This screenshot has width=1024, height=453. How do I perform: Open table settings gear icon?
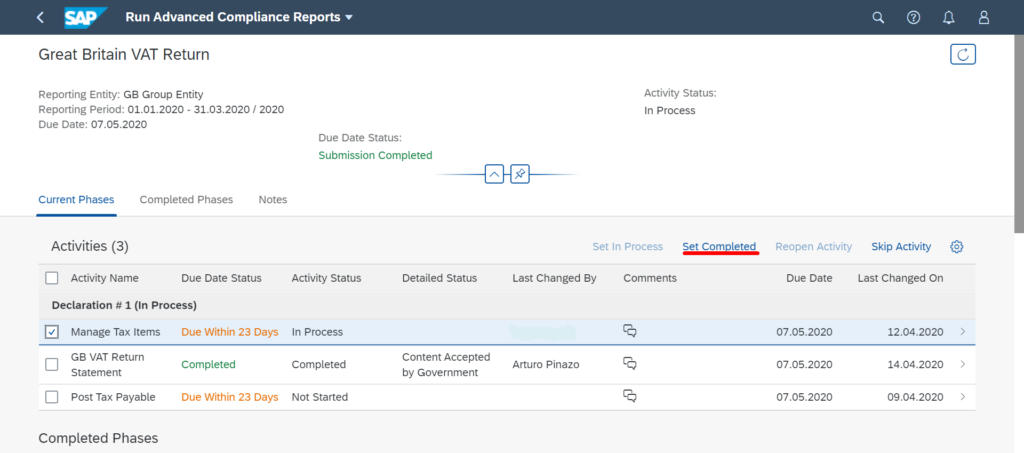pyautogui.click(x=957, y=247)
